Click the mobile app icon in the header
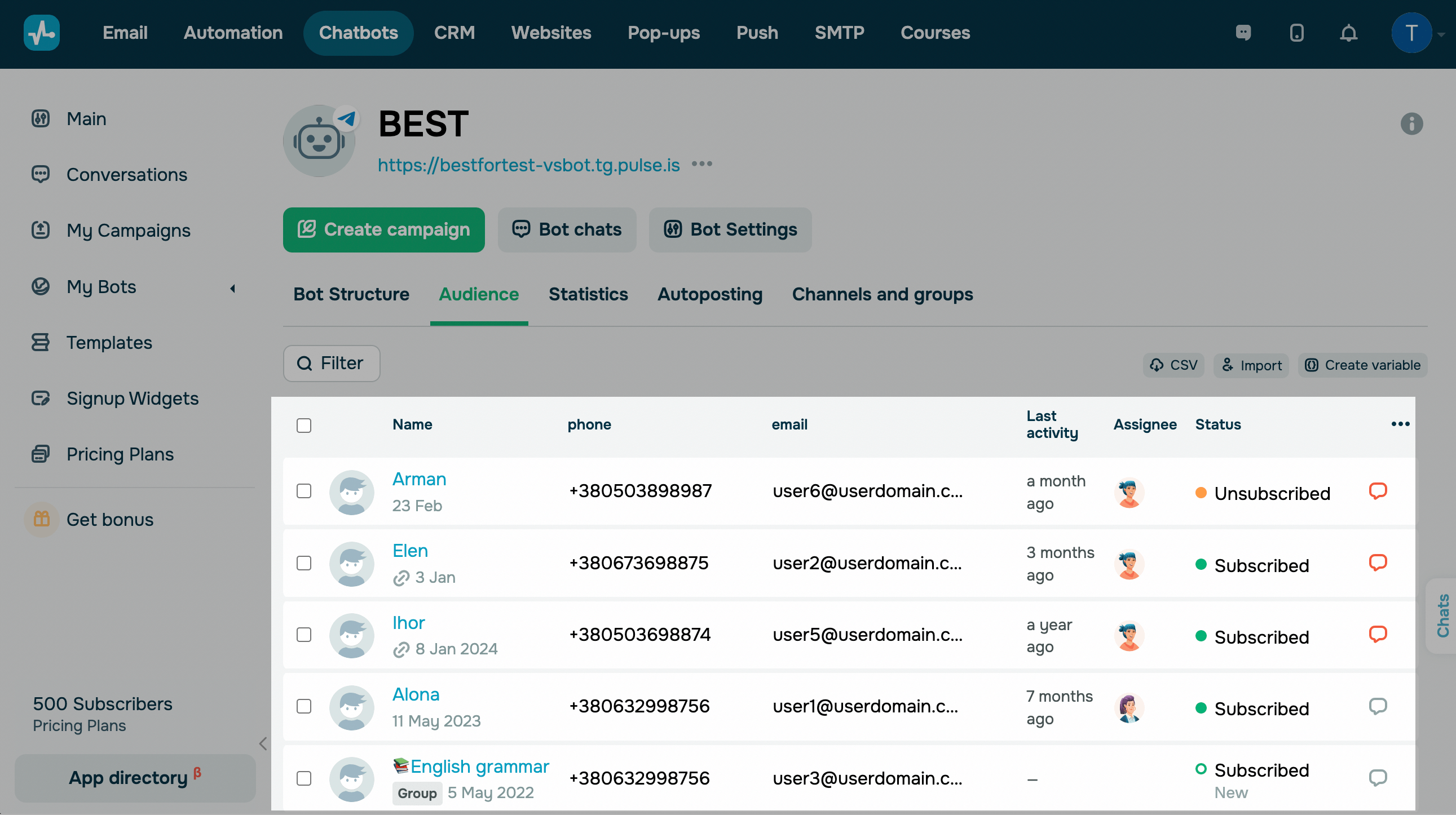The image size is (1456, 815). click(x=1296, y=33)
